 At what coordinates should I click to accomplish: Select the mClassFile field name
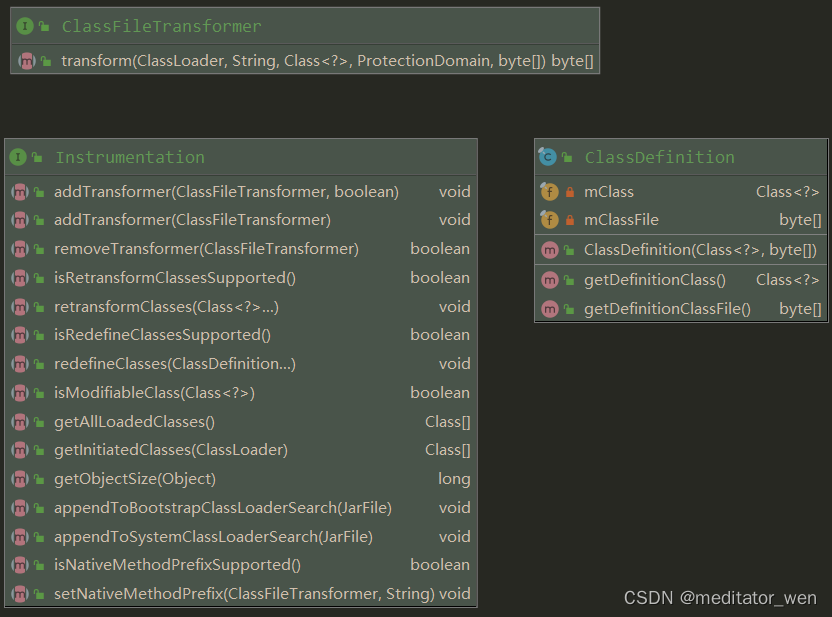621,220
